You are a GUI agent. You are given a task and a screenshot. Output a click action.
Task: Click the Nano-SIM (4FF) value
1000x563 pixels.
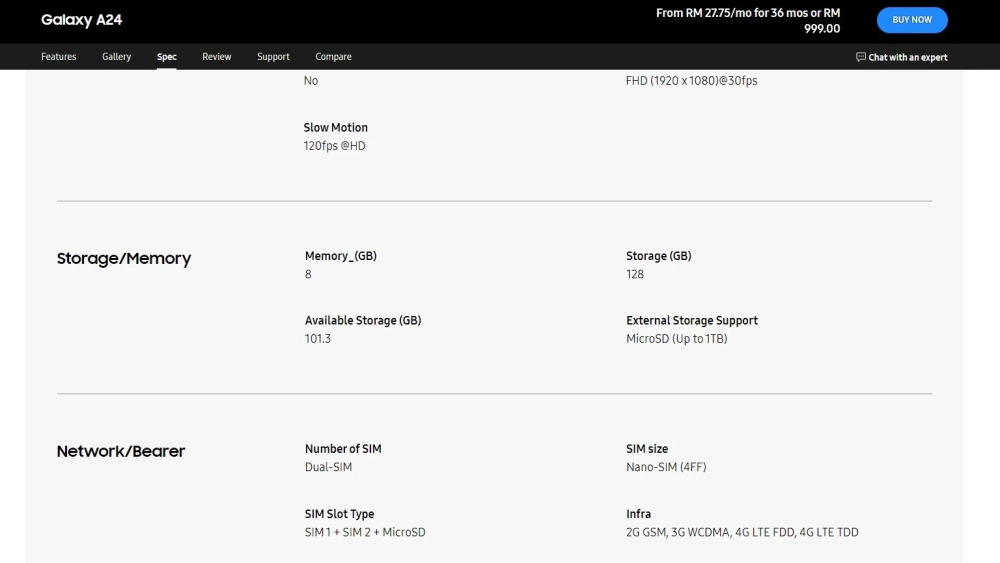click(x=666, y=467)
